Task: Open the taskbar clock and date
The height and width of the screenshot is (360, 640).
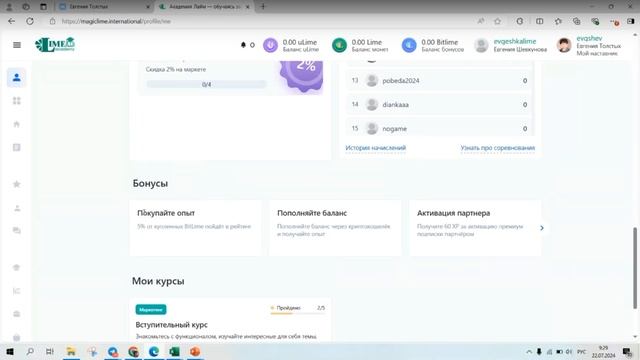Action: (x=603, y=351)
